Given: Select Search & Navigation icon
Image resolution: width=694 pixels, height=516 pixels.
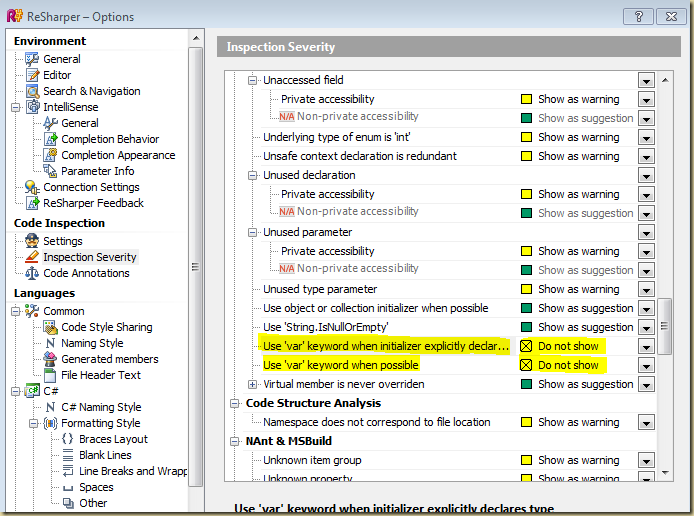Looking at the screenshot, I should (x=32, y=91).
